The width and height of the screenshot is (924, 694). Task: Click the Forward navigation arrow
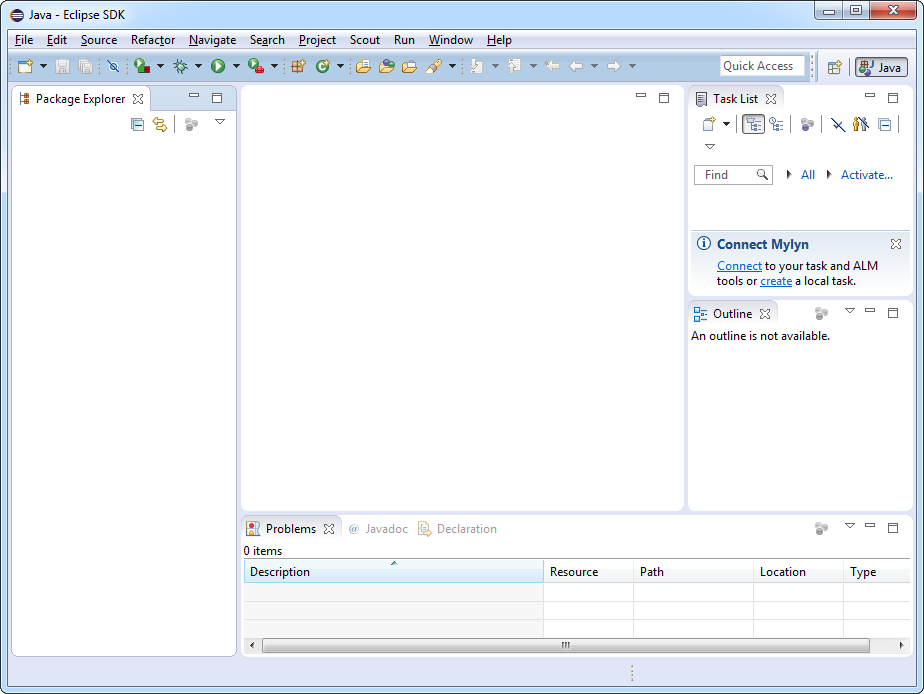pyautogui.click(x=613, y=66)
